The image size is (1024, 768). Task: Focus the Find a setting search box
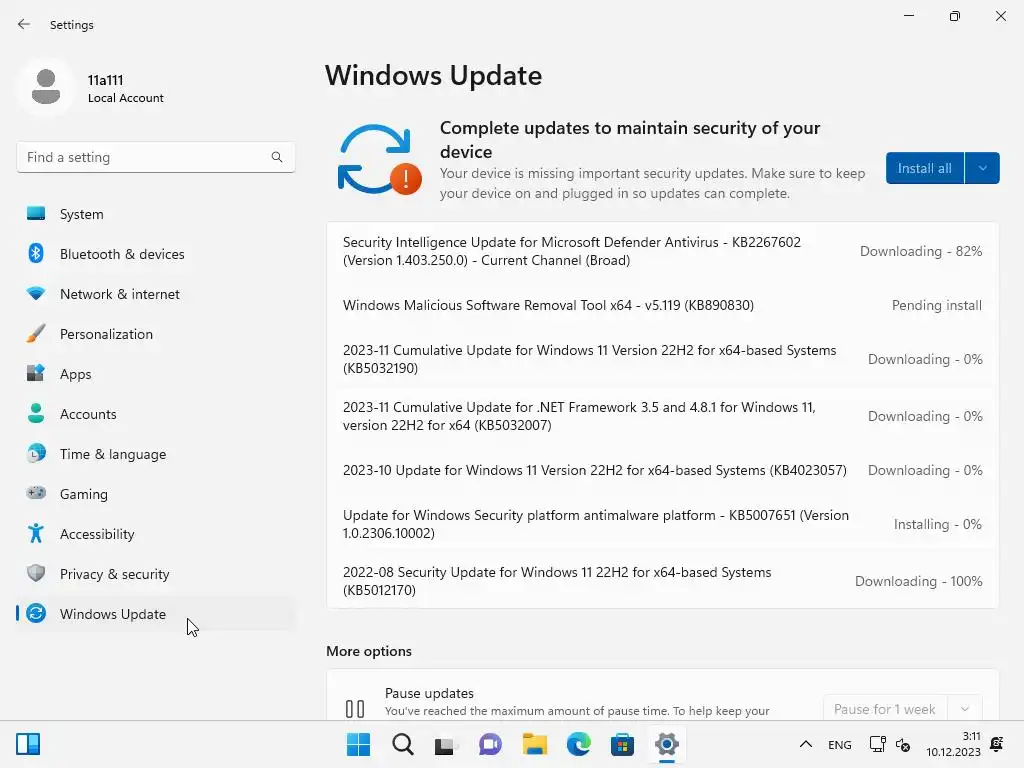[x=155, y=157]
